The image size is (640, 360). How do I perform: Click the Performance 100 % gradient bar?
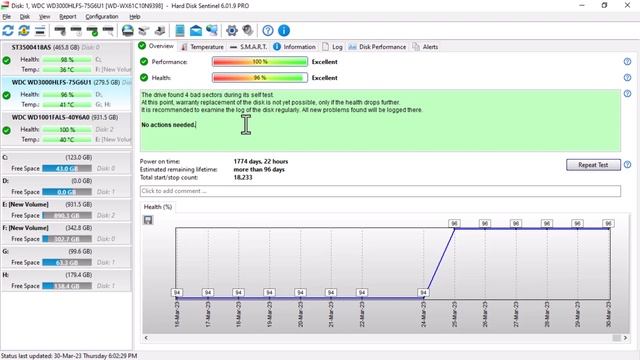(260, 62)
